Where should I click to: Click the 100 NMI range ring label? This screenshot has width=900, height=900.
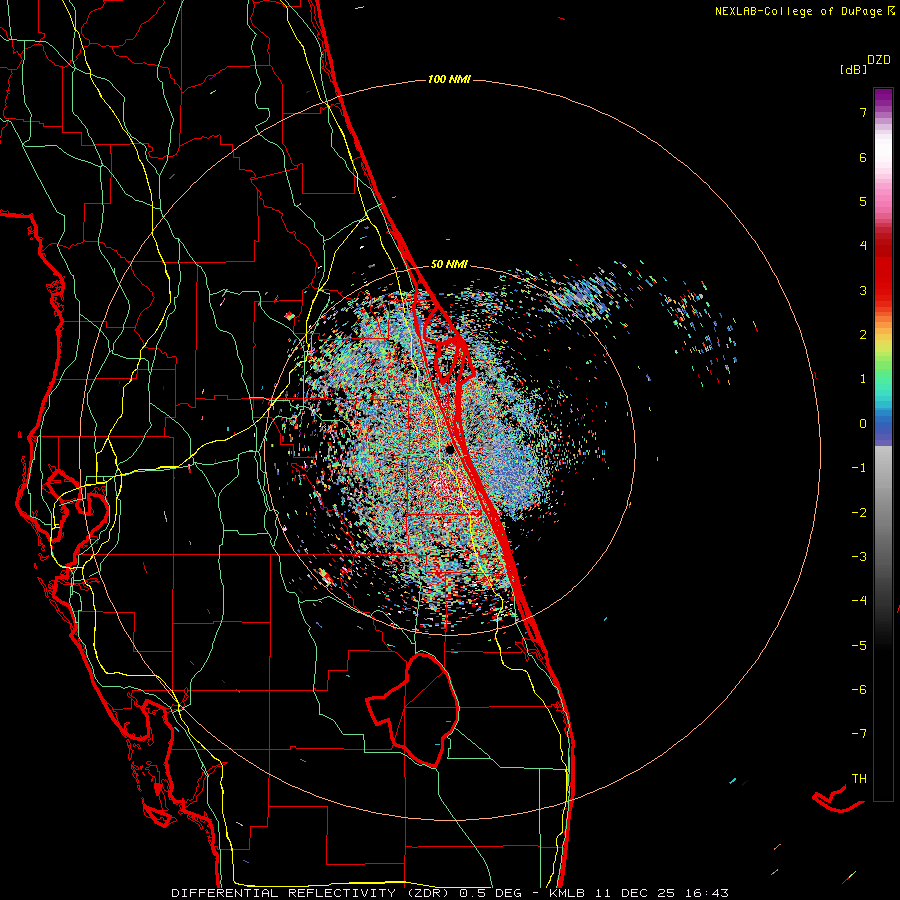point(449,79)
